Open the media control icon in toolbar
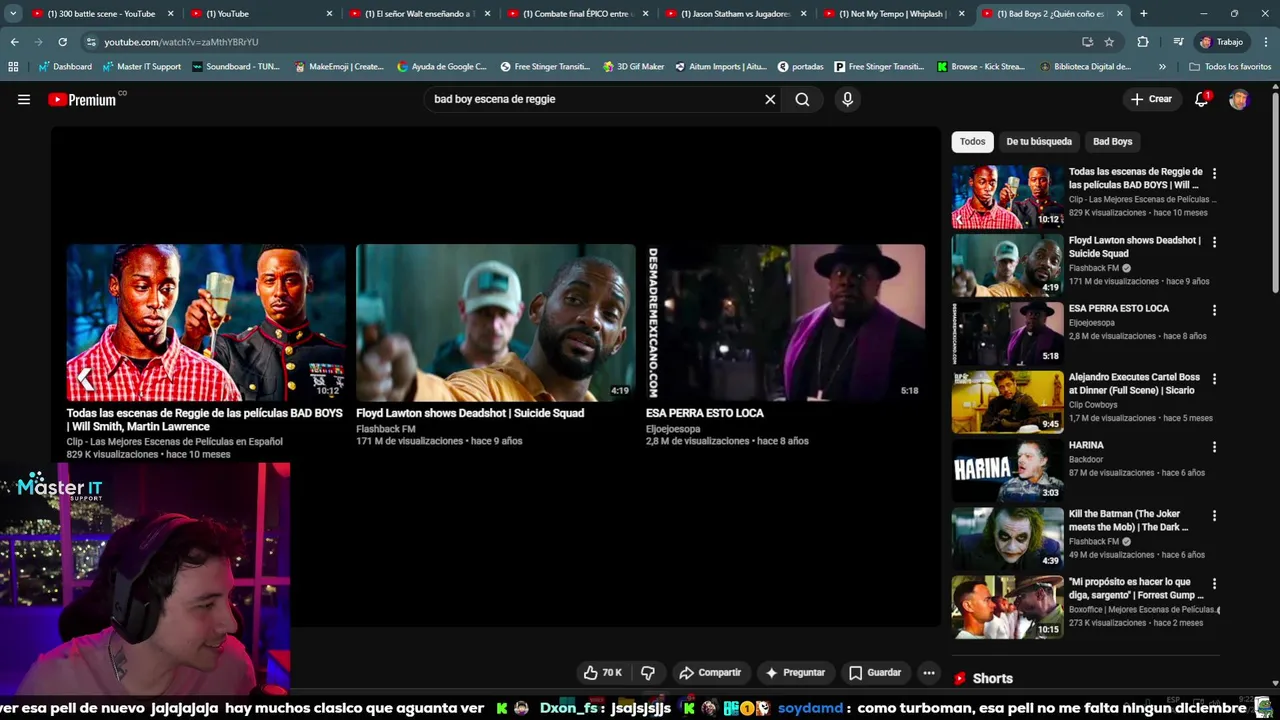 click(1178, 42)
